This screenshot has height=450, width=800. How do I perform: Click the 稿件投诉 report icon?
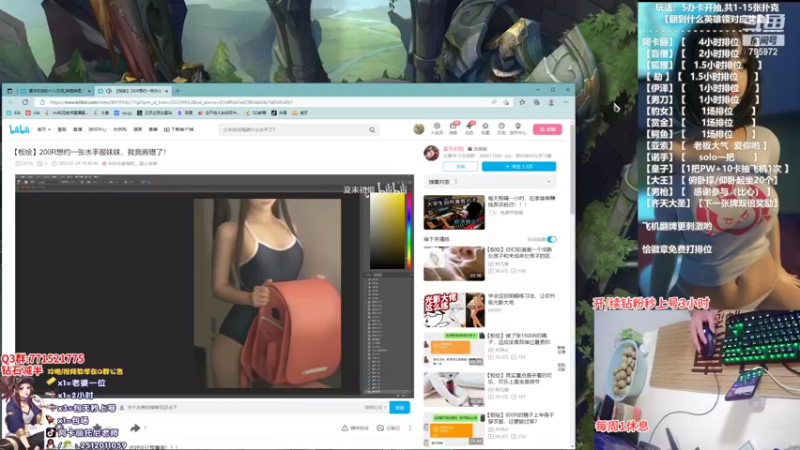point(355,428)
